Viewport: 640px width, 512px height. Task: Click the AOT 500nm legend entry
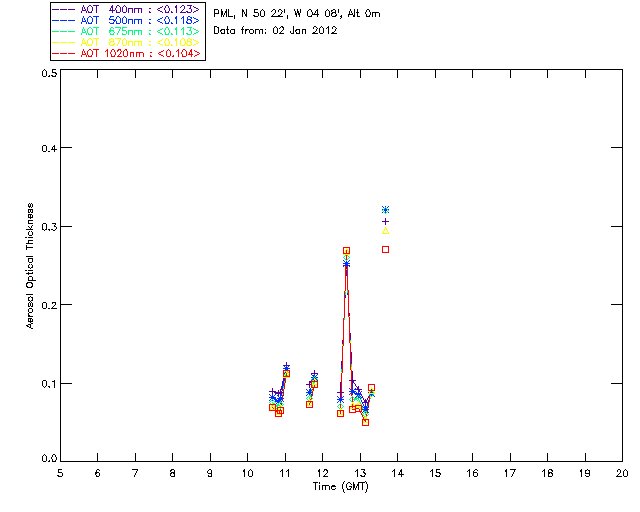(127, 20)
